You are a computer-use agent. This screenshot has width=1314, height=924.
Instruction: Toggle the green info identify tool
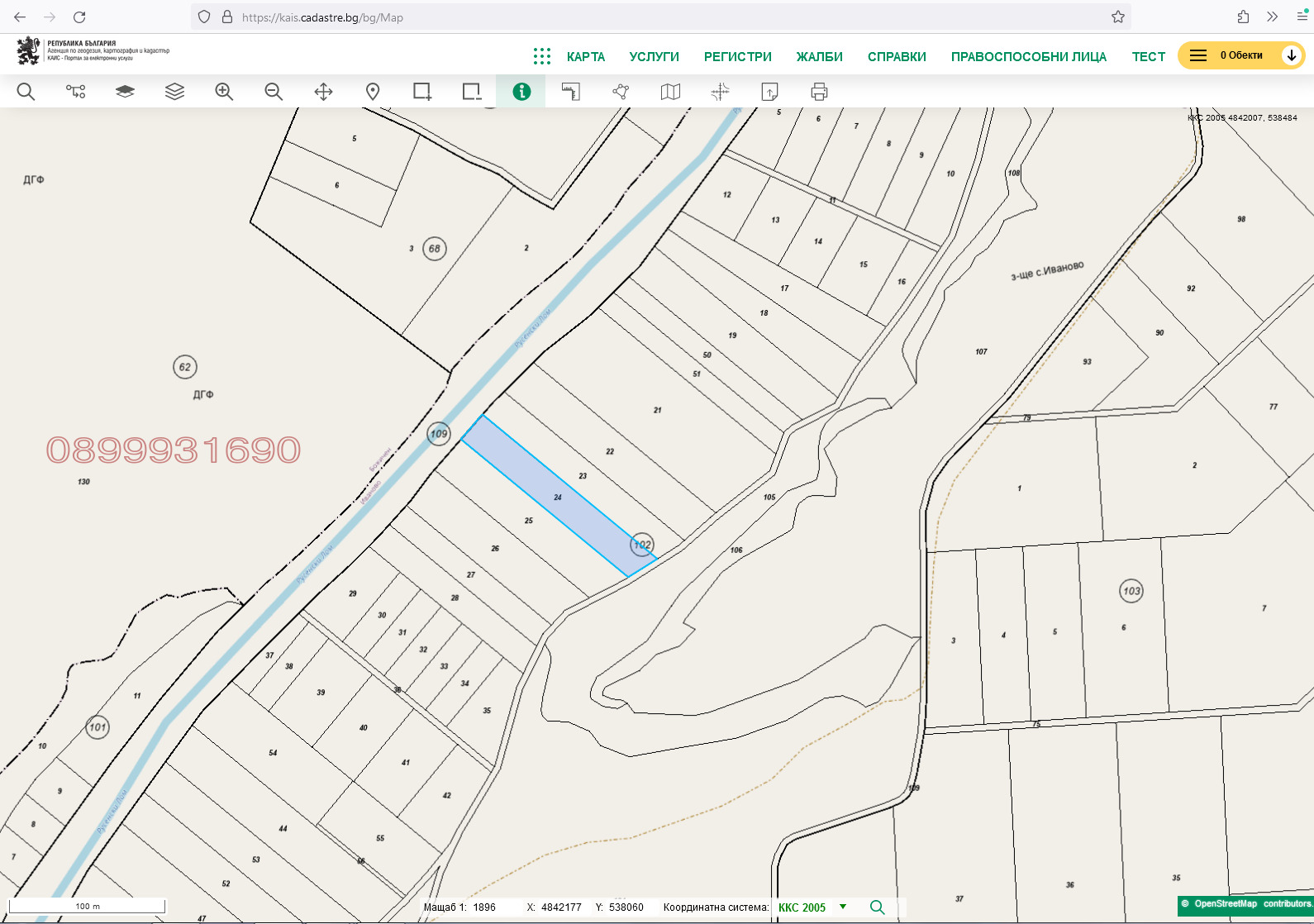(521, 92)
